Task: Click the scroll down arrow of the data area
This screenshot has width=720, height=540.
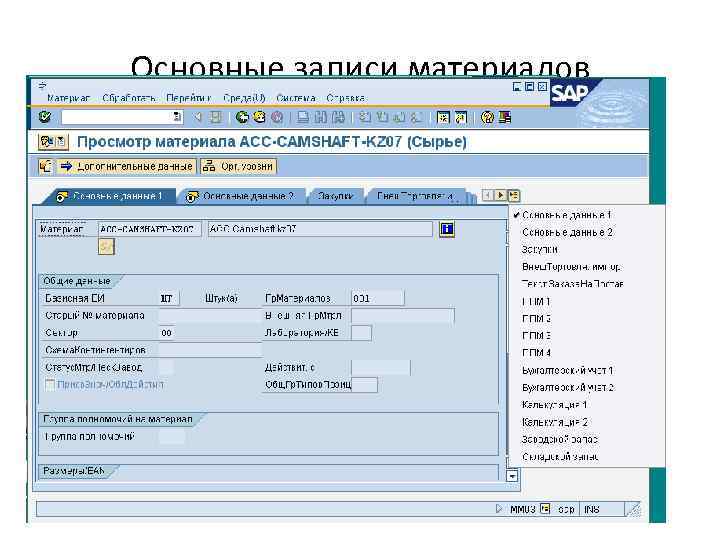Action: (512, 476)
